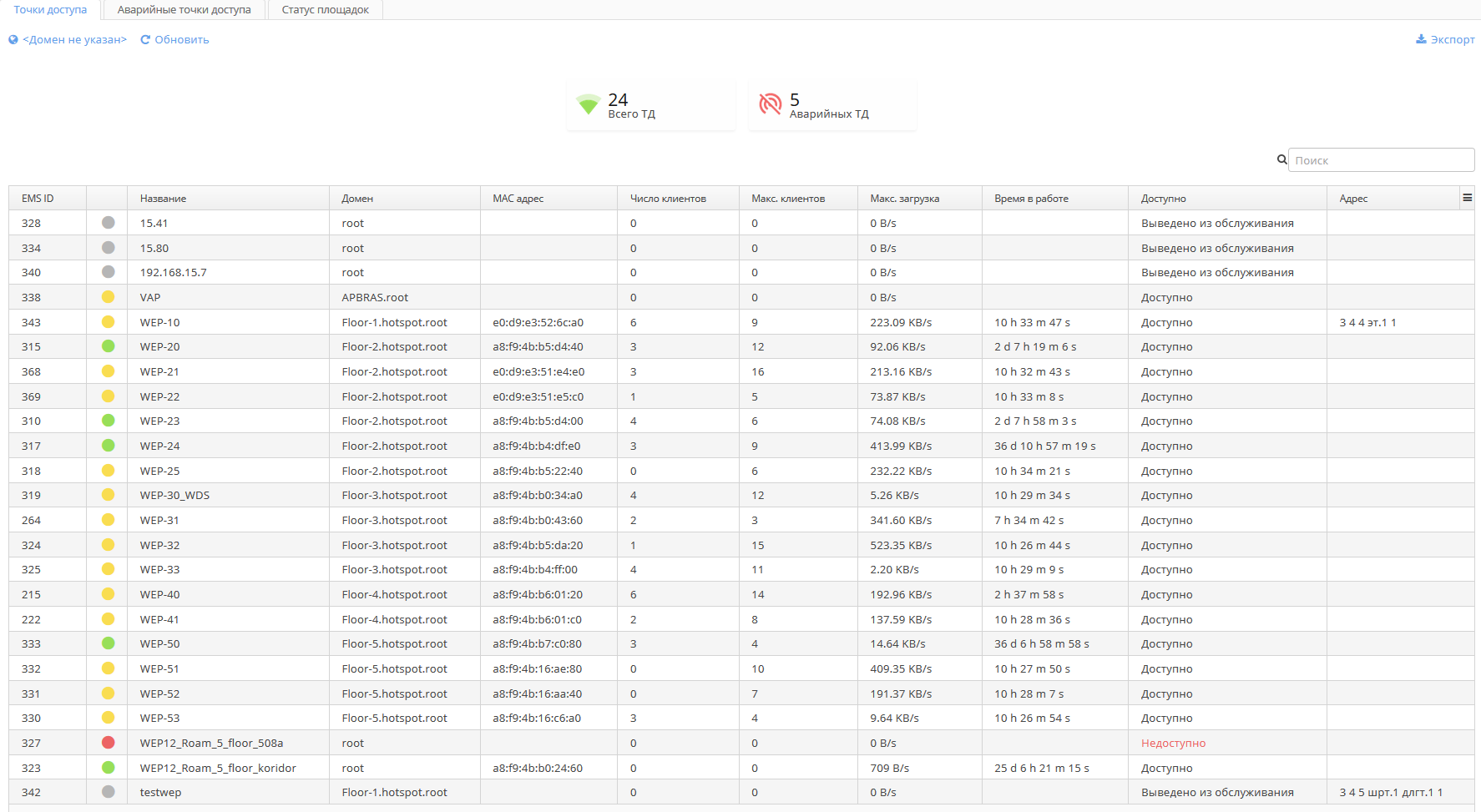The image size is (1481, 812).
Task: Click the WEP-41 name cell
Action: click(228, 619)
